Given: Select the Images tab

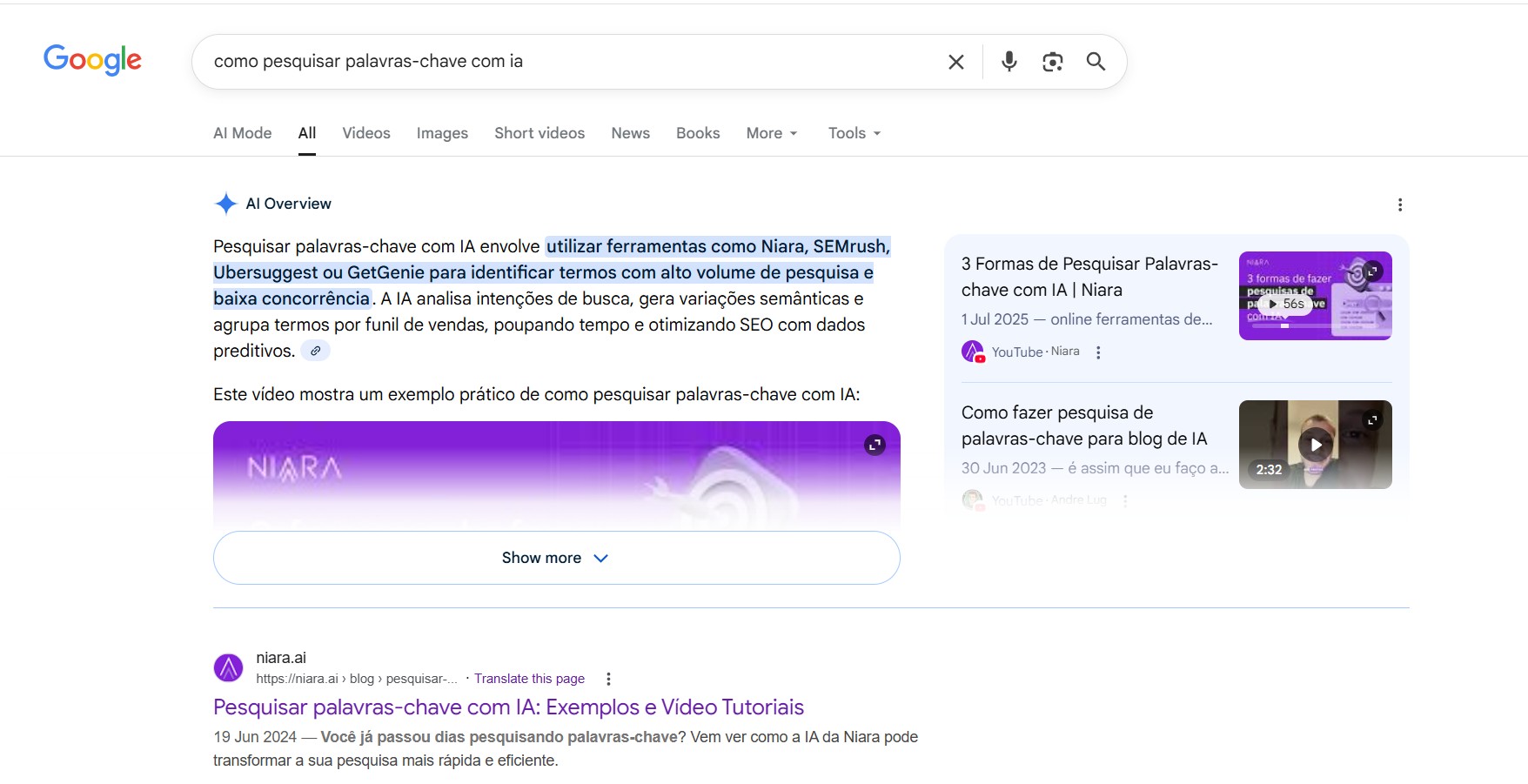Looking at the screenshot, I should [x=442, y=133].
